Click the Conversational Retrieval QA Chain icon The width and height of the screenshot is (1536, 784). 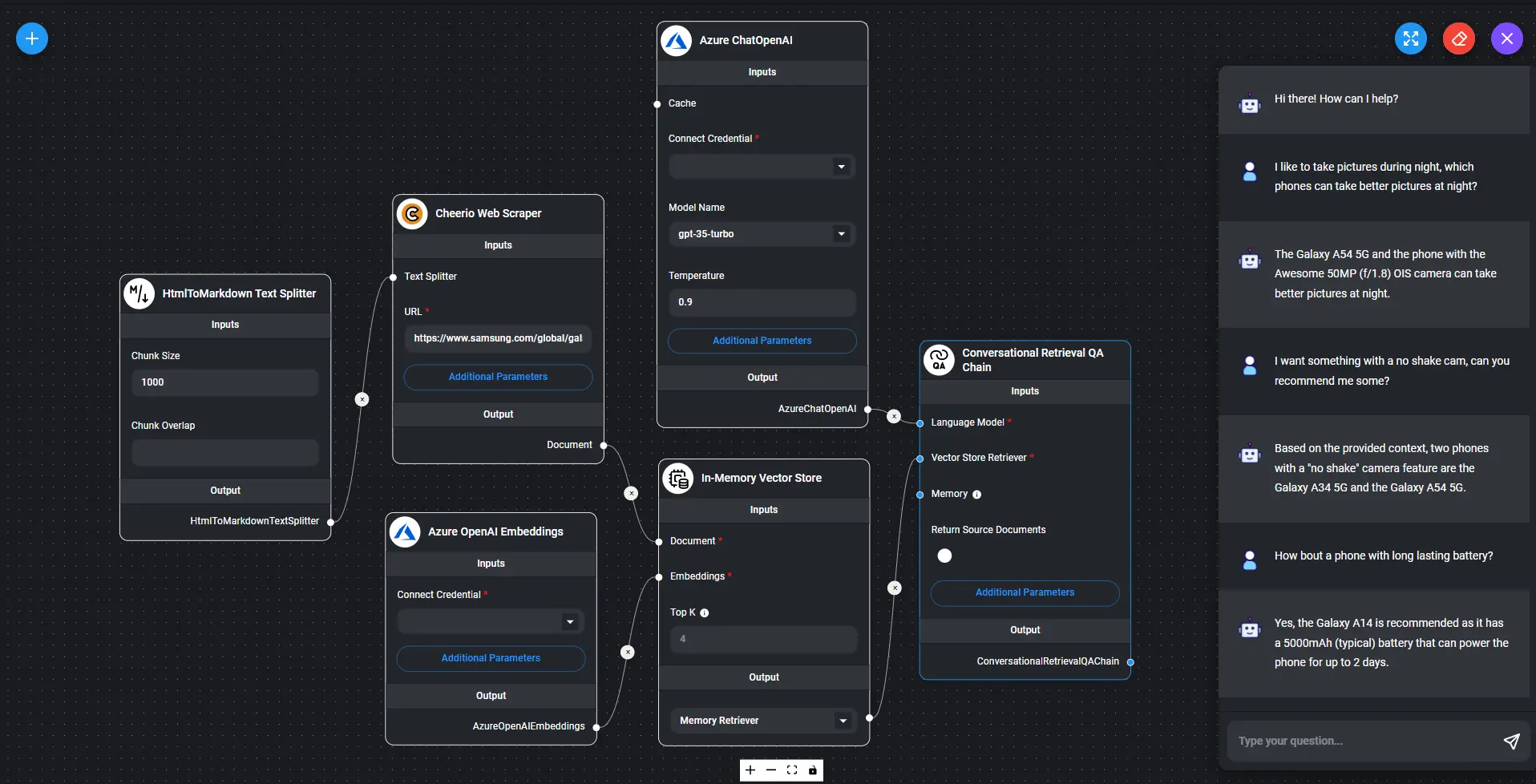point(939,360)
